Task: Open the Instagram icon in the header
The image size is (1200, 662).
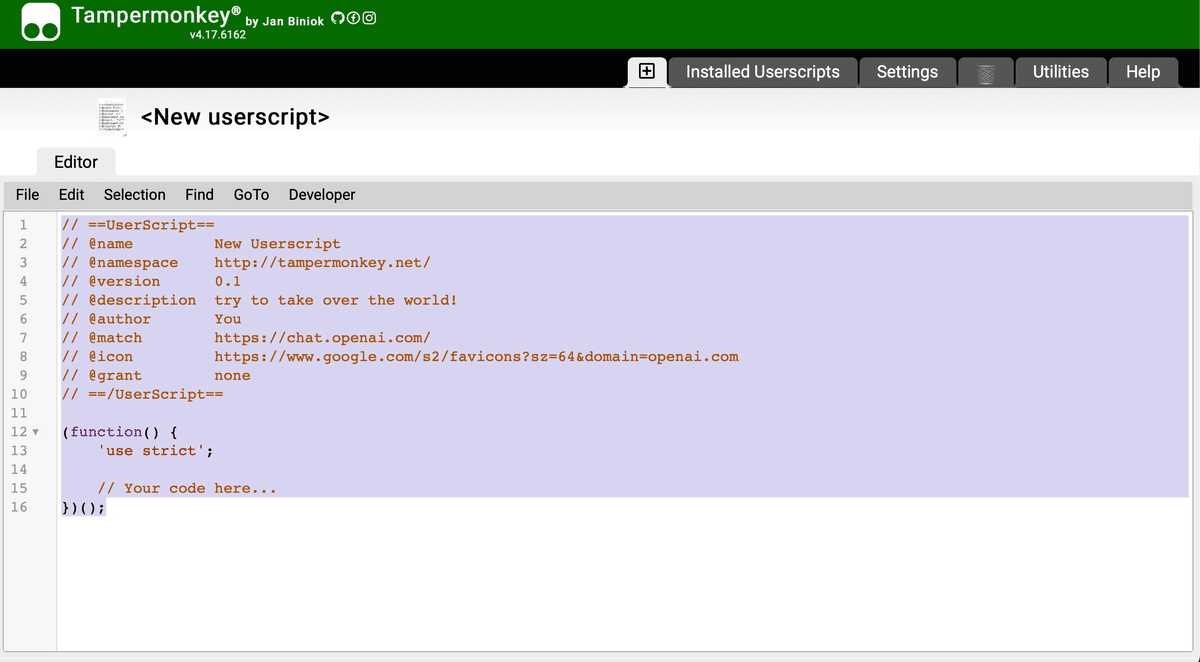Action: coord(369,19)
